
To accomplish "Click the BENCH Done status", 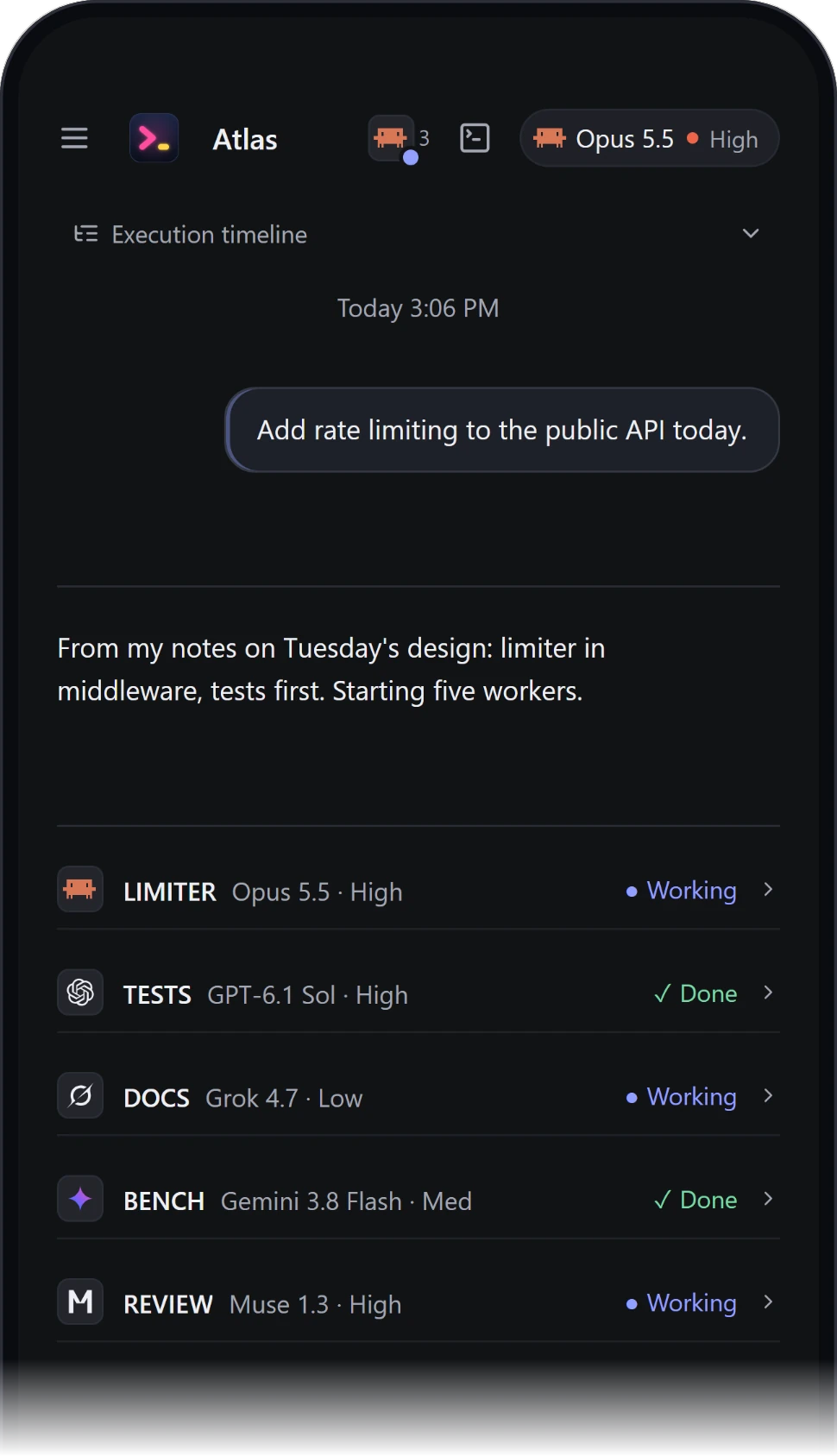I will 695,1200.
